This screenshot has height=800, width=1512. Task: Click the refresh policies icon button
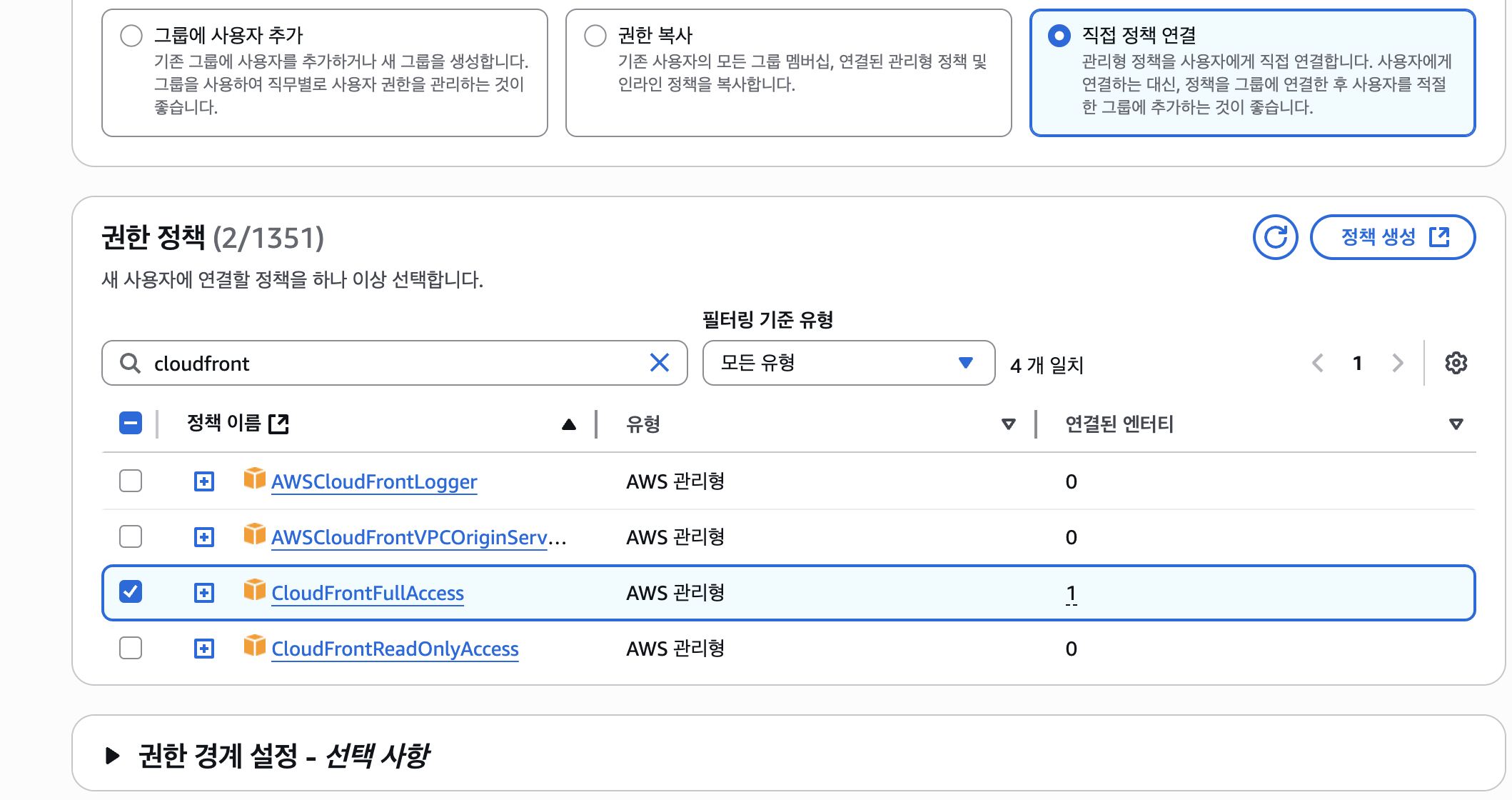tap(1275, 237)
